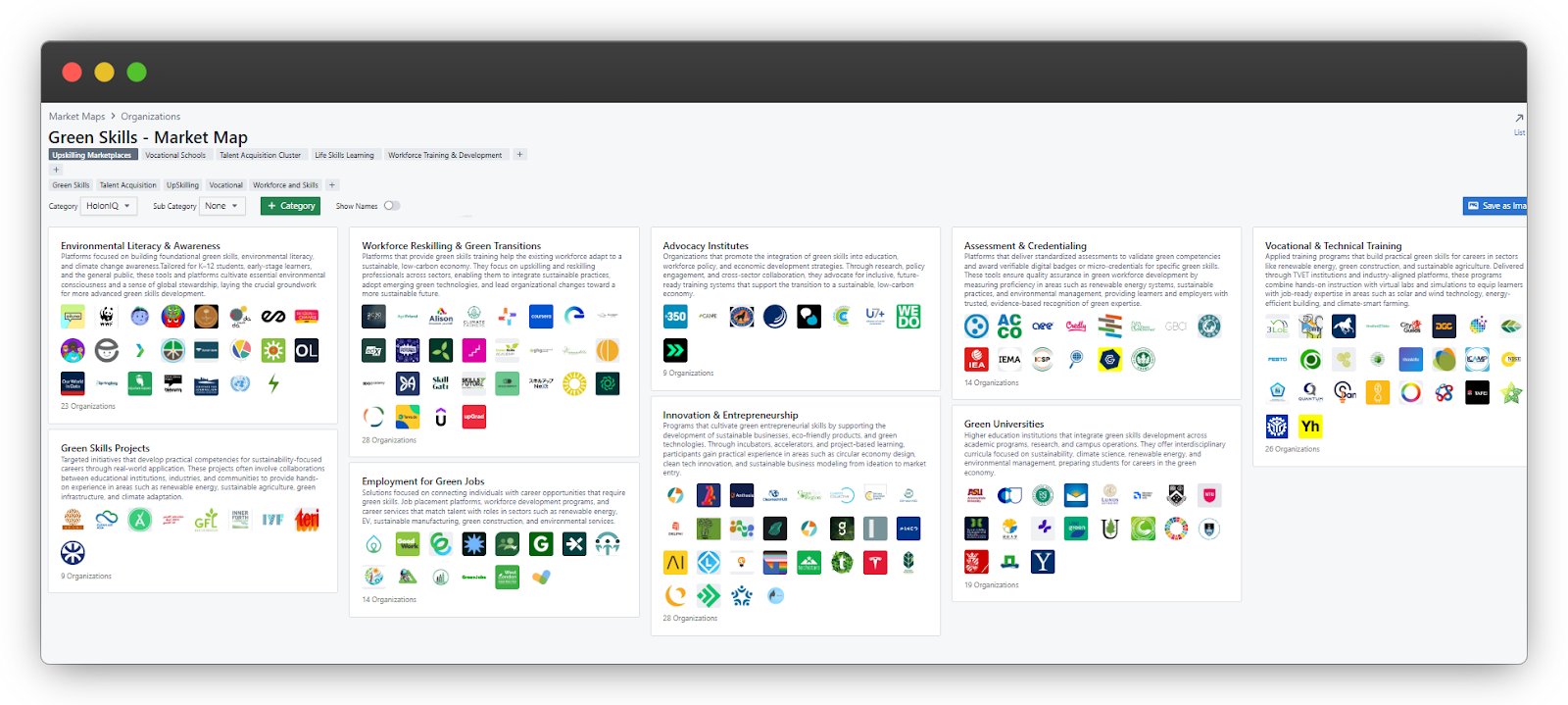Click the Skill Gati logo

coord(441,383)
